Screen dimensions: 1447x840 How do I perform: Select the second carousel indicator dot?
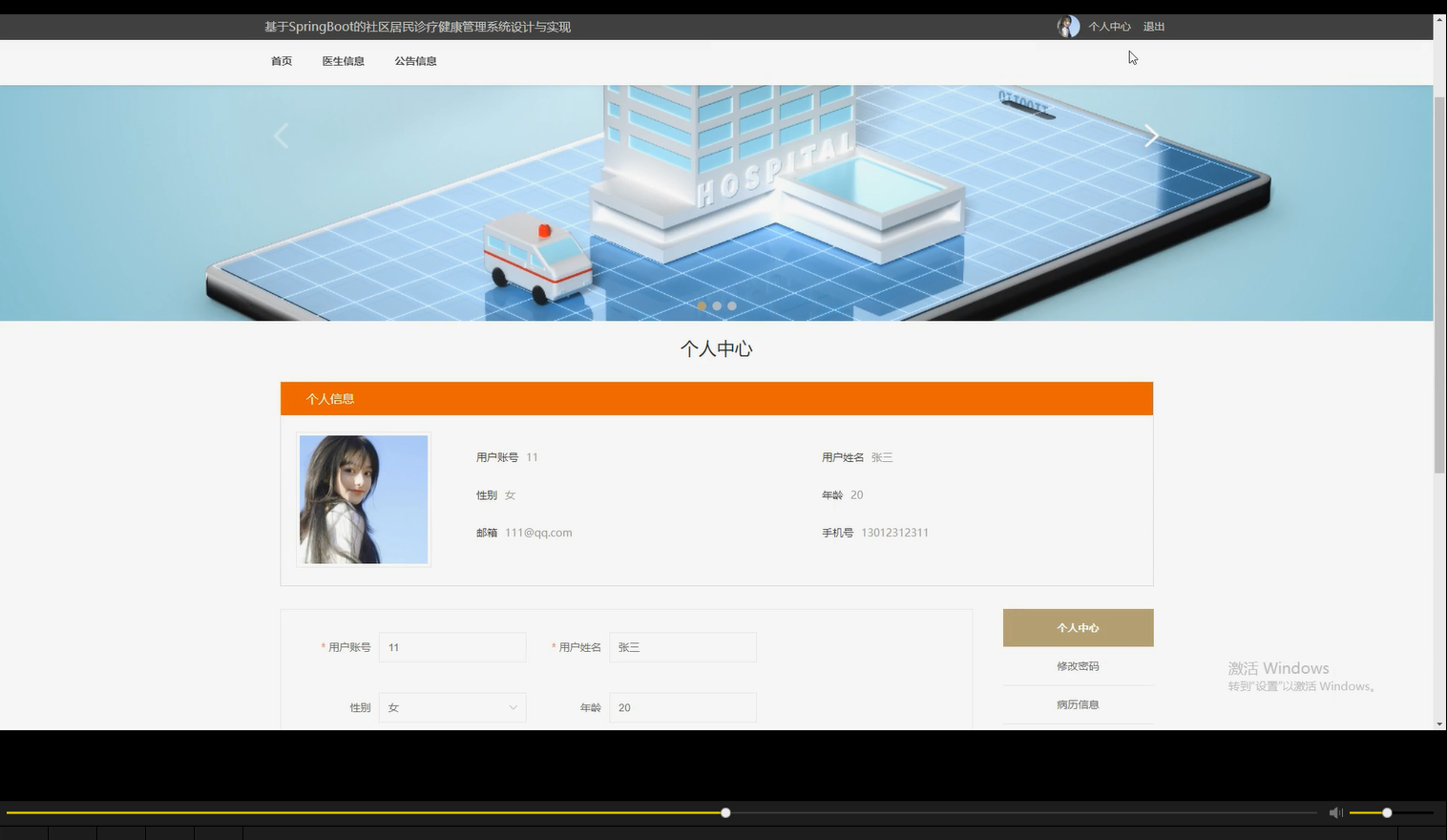pyautogui.click(x=717, y=305)
